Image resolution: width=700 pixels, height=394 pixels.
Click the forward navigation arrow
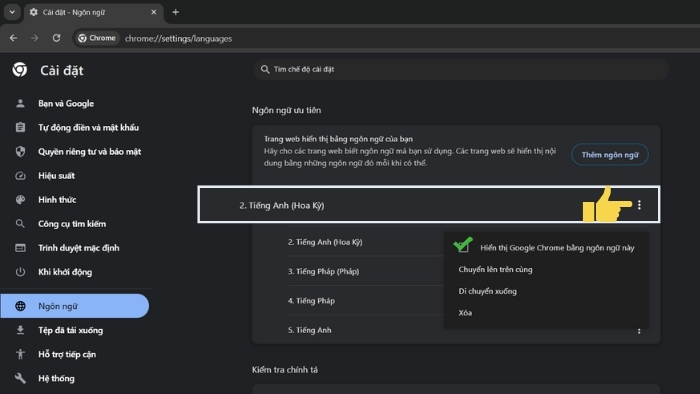click(35, 38)
